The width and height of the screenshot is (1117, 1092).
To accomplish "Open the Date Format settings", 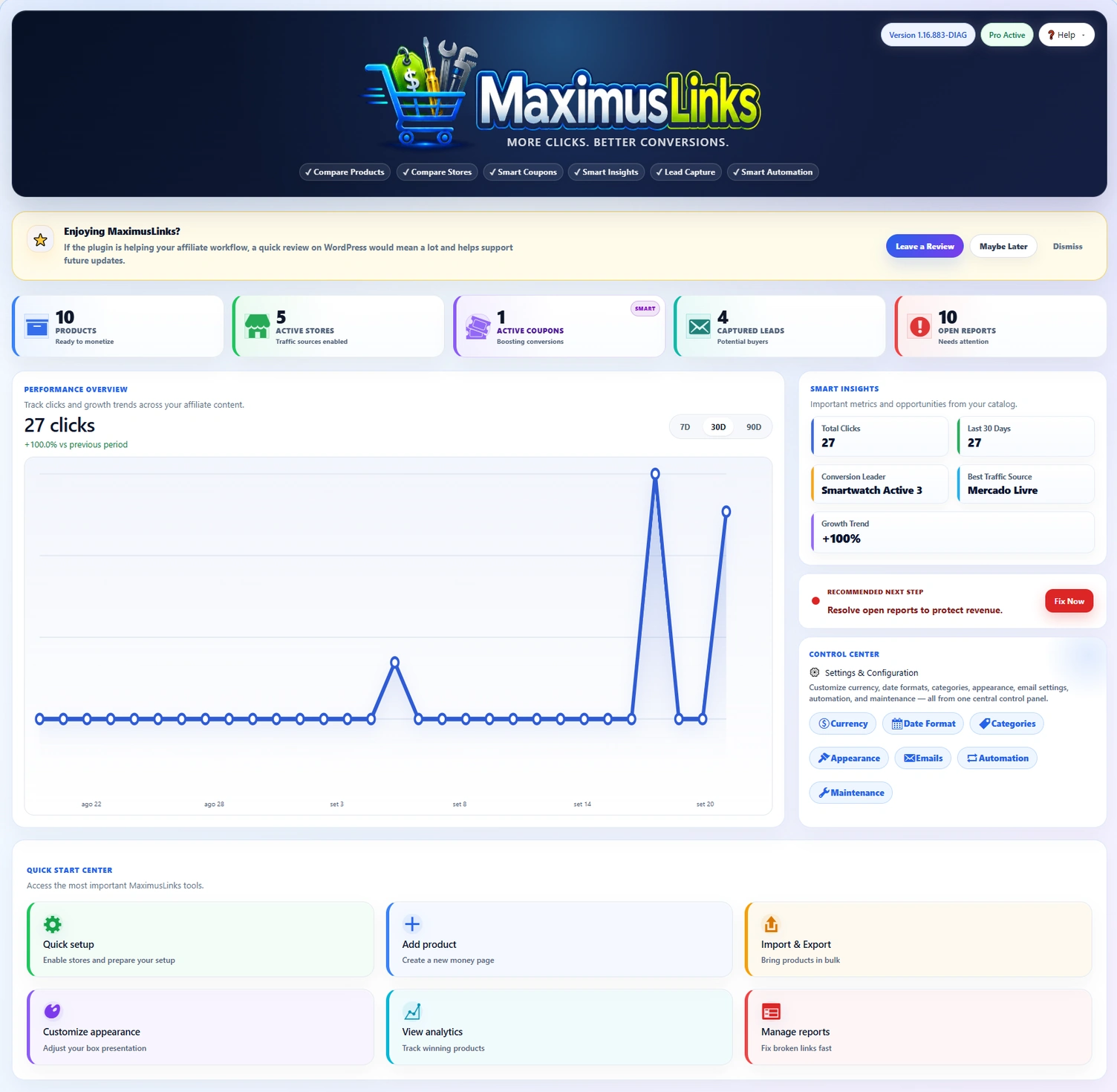I will coord(923,724).
